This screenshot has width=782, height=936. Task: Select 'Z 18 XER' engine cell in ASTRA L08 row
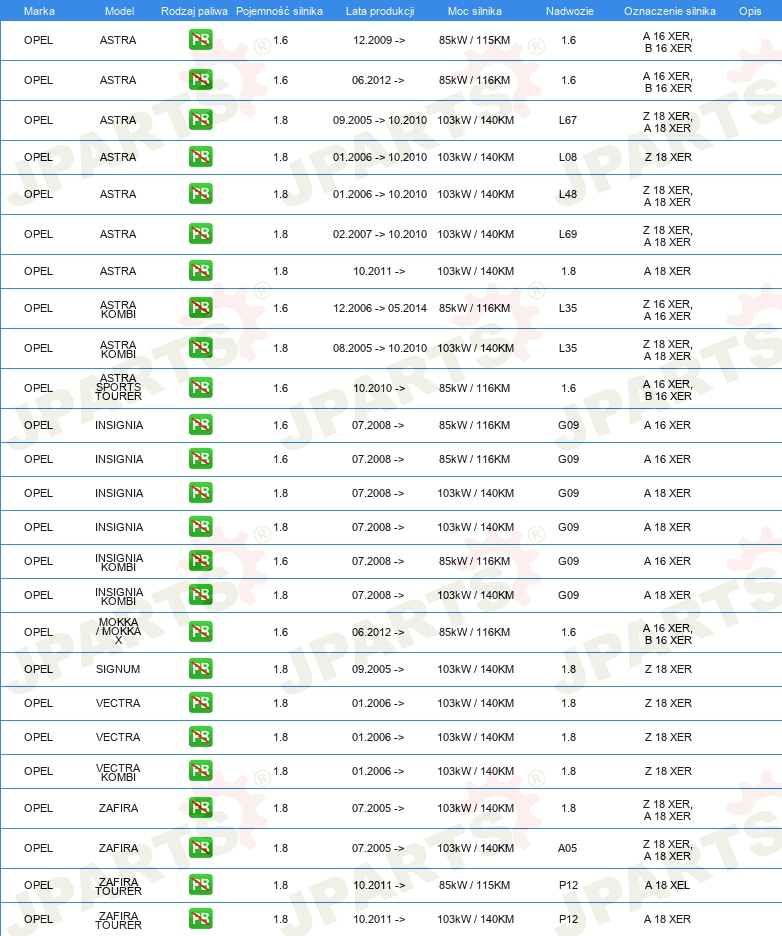point(668,157)
